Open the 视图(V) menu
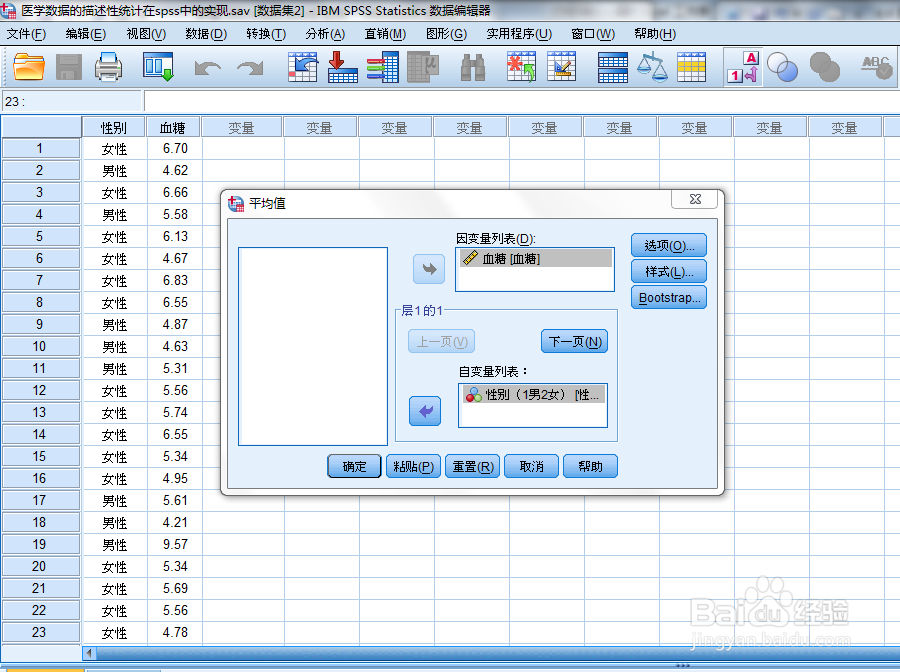Viewport: 900px width, 672px height. tap(146, 34)
